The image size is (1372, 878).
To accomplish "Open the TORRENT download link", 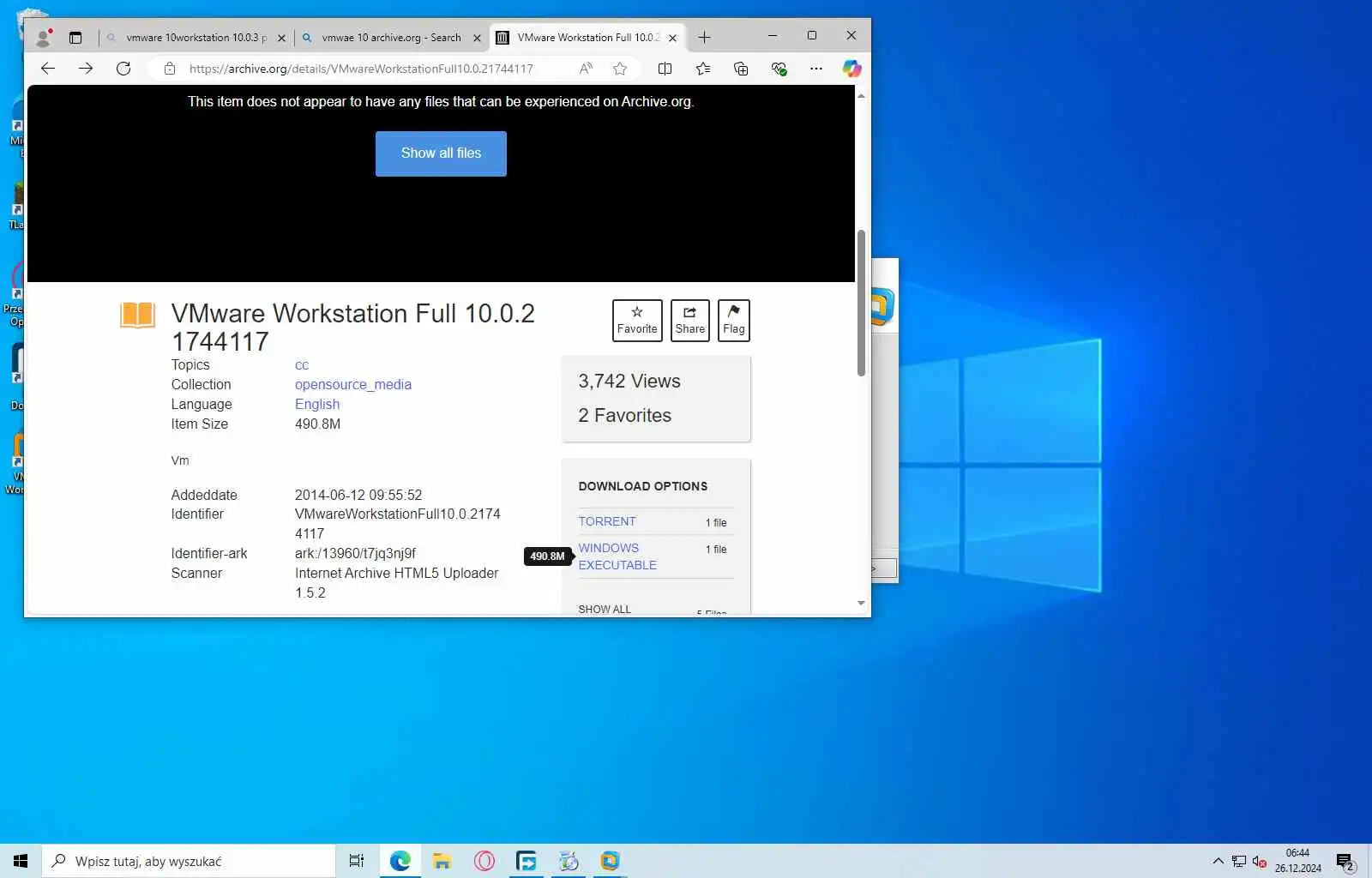I will [607, 521].
